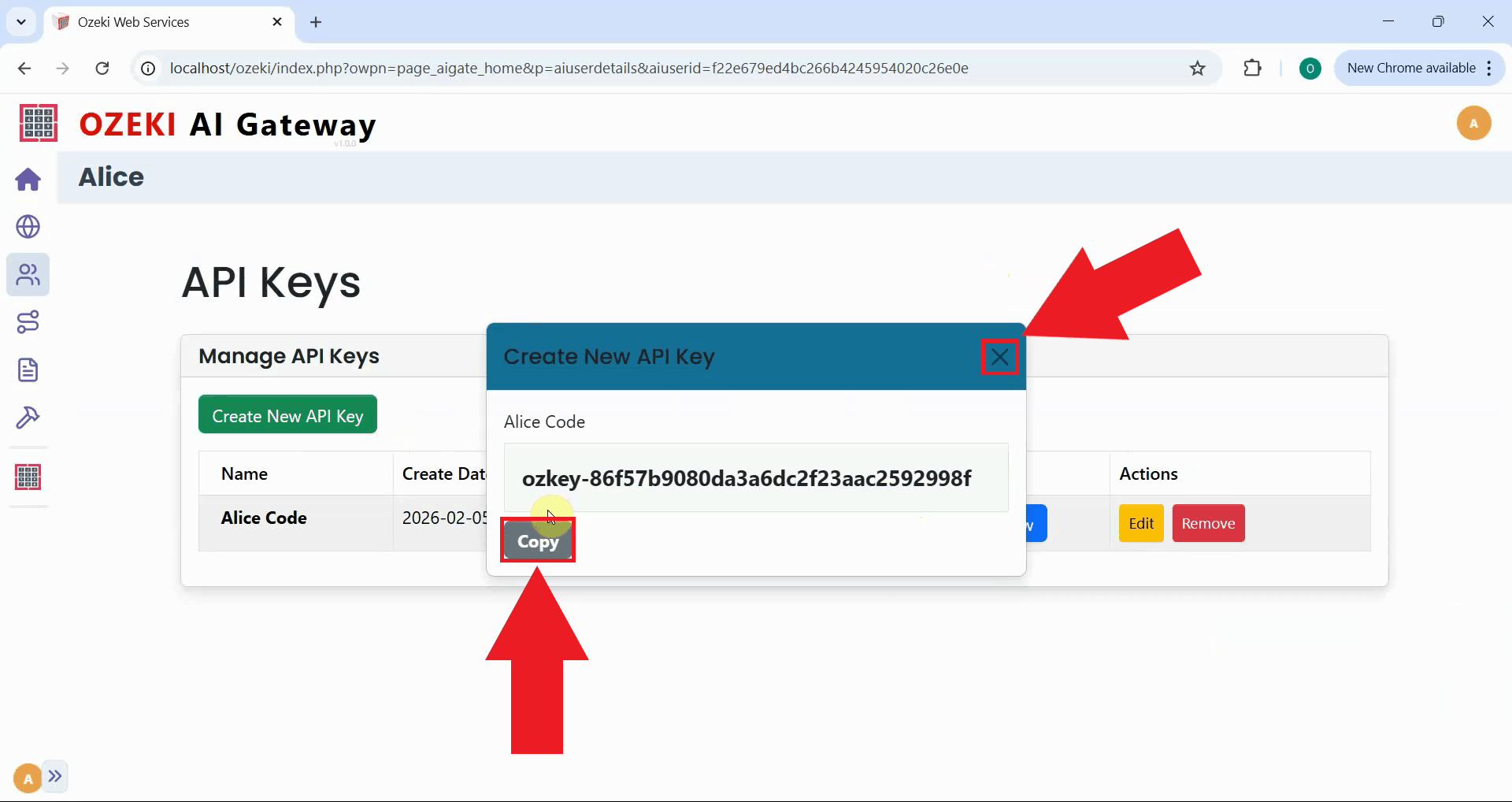
Task: Select the users panel icon in sidebar
Action: tap(28, 275)
